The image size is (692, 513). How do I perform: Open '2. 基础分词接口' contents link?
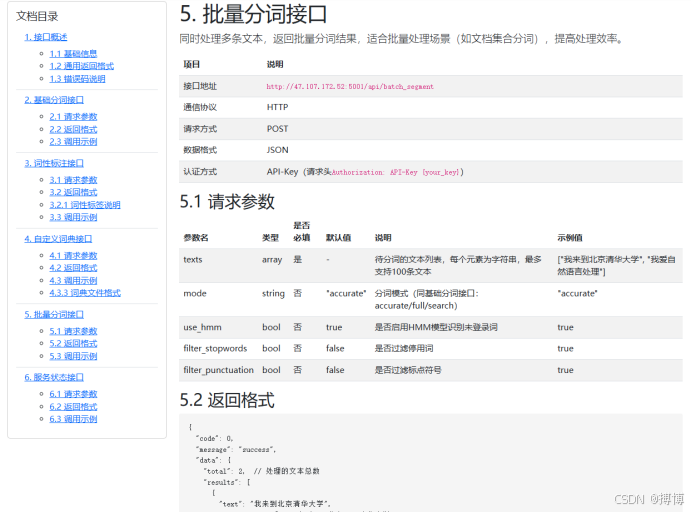point(54,100)
